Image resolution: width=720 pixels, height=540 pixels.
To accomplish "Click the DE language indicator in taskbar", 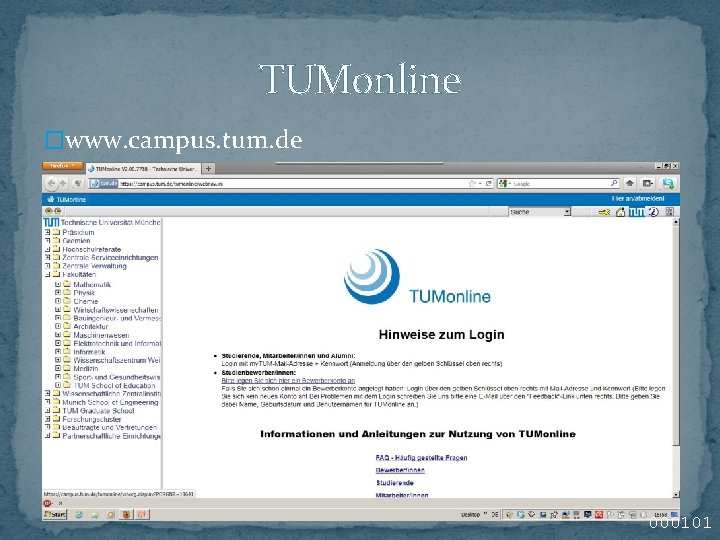I will point(495,515).
